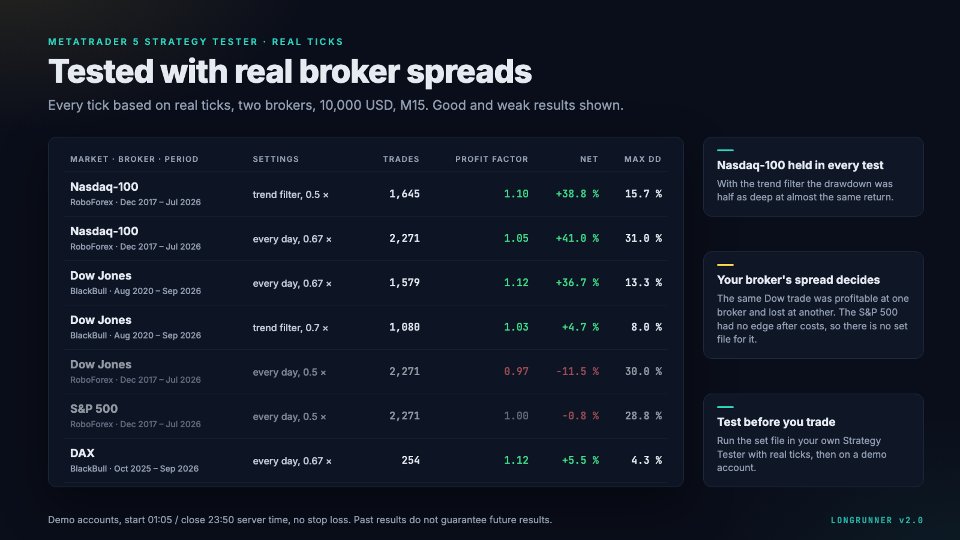Select the Nasdaq-100 every day 0.67 row
Screen dimensions: 960x540
pos(366,238)
